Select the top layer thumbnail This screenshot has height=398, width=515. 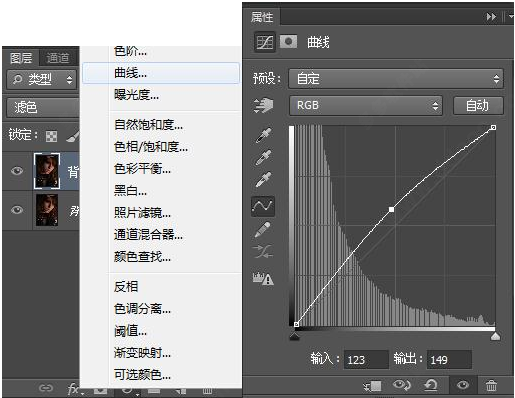point(47,171)
